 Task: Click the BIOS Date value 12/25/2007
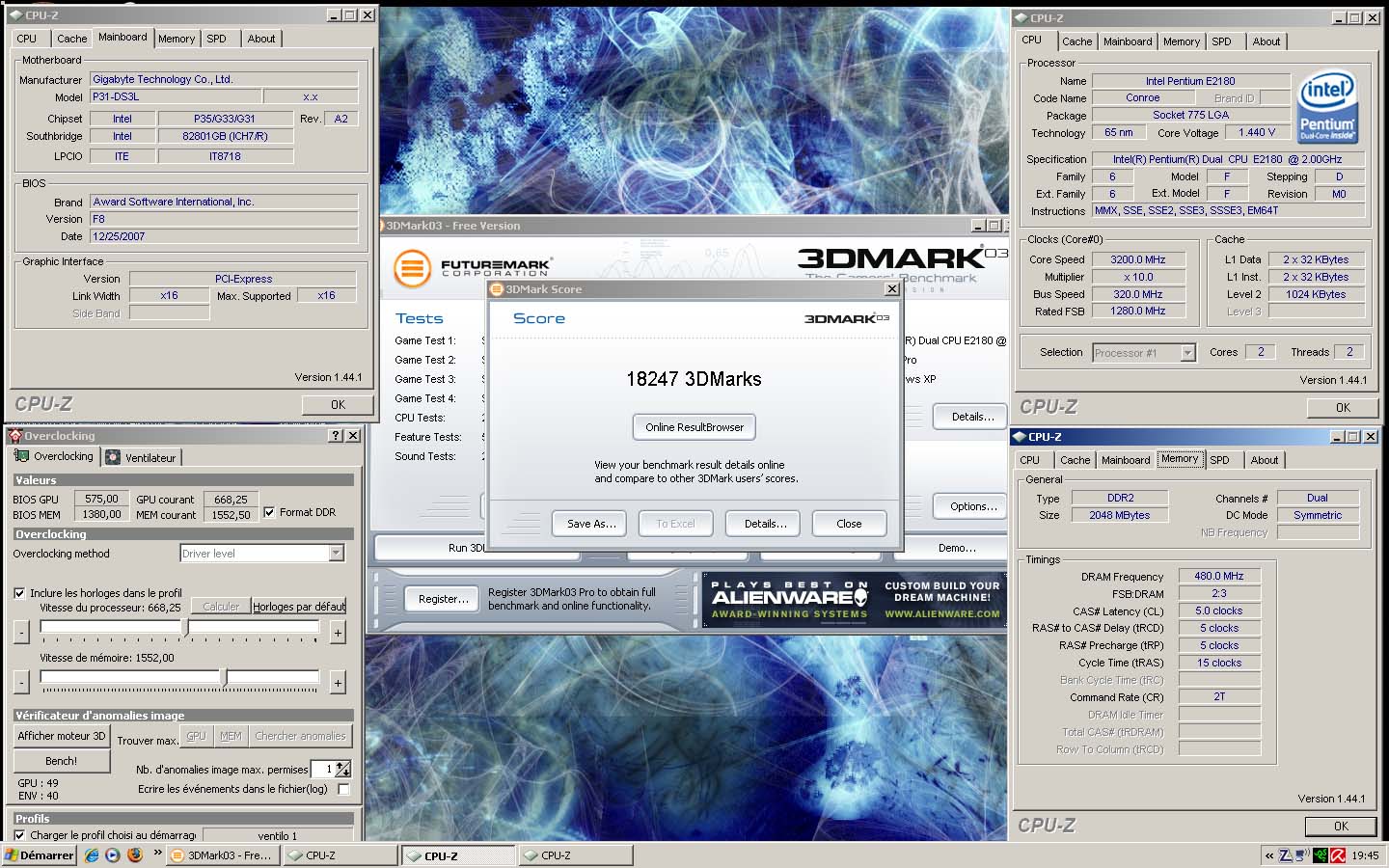(224, 236)
